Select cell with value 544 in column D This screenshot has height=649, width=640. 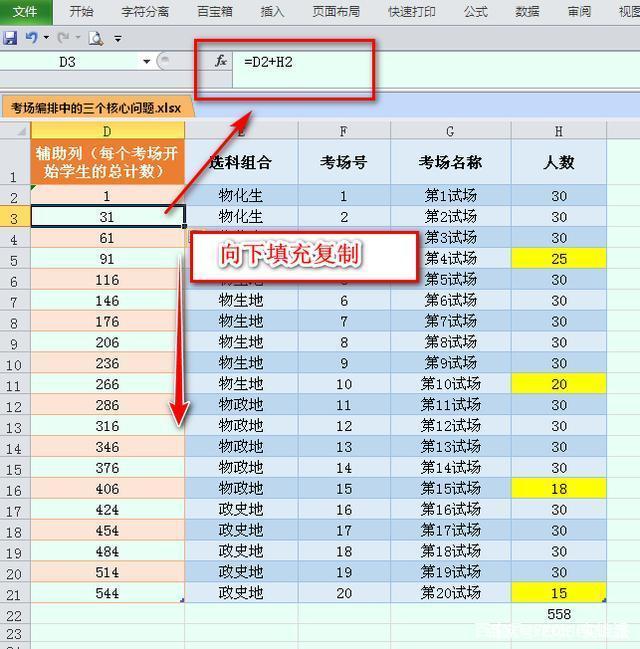(108, 594)
